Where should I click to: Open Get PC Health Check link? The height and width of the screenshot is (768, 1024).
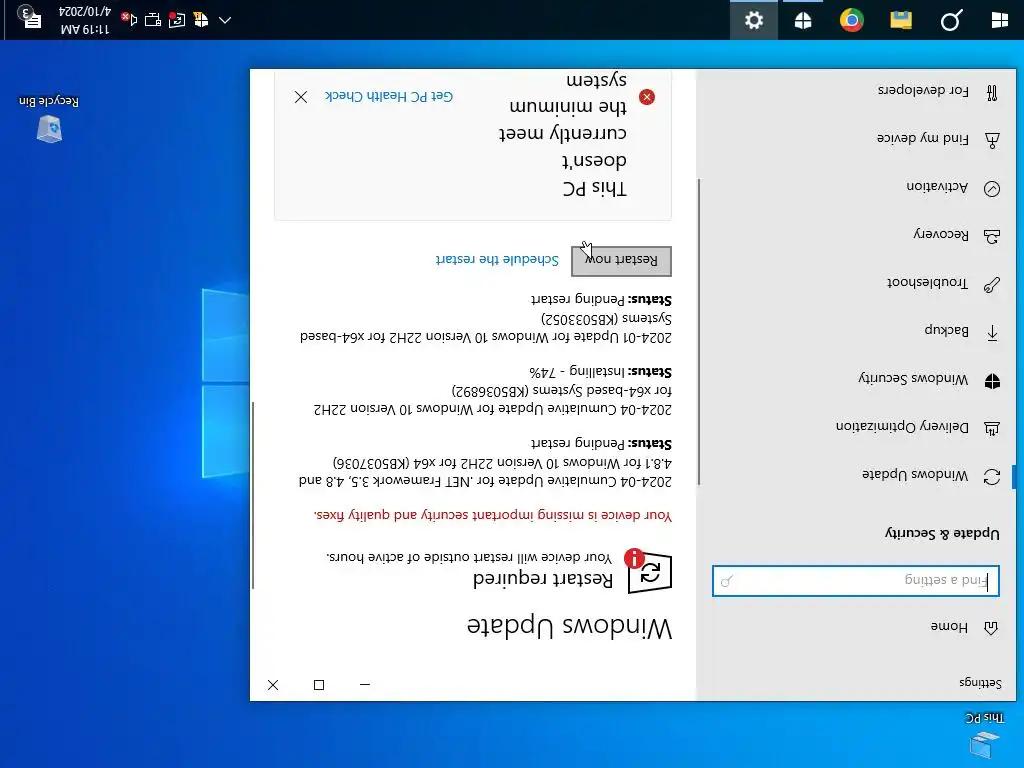[389, 97]
